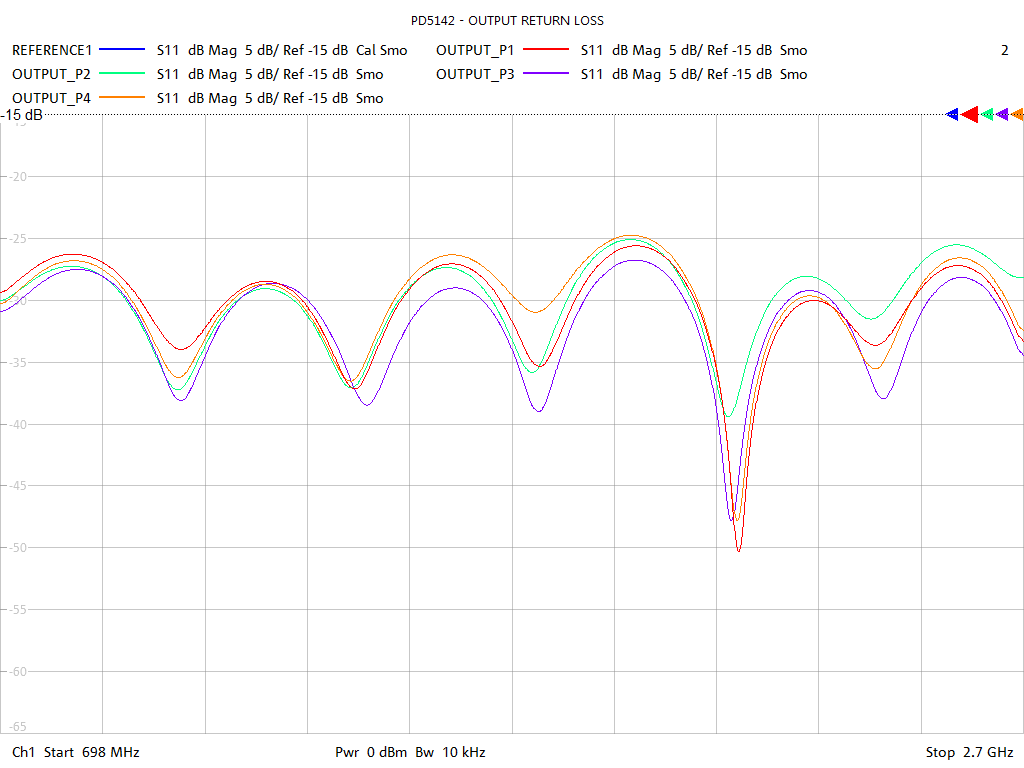Click the purple OUTPUT_P3 trace line sample
The image size is (1024, 768).
pyautogui.click(x=546, y=74)
